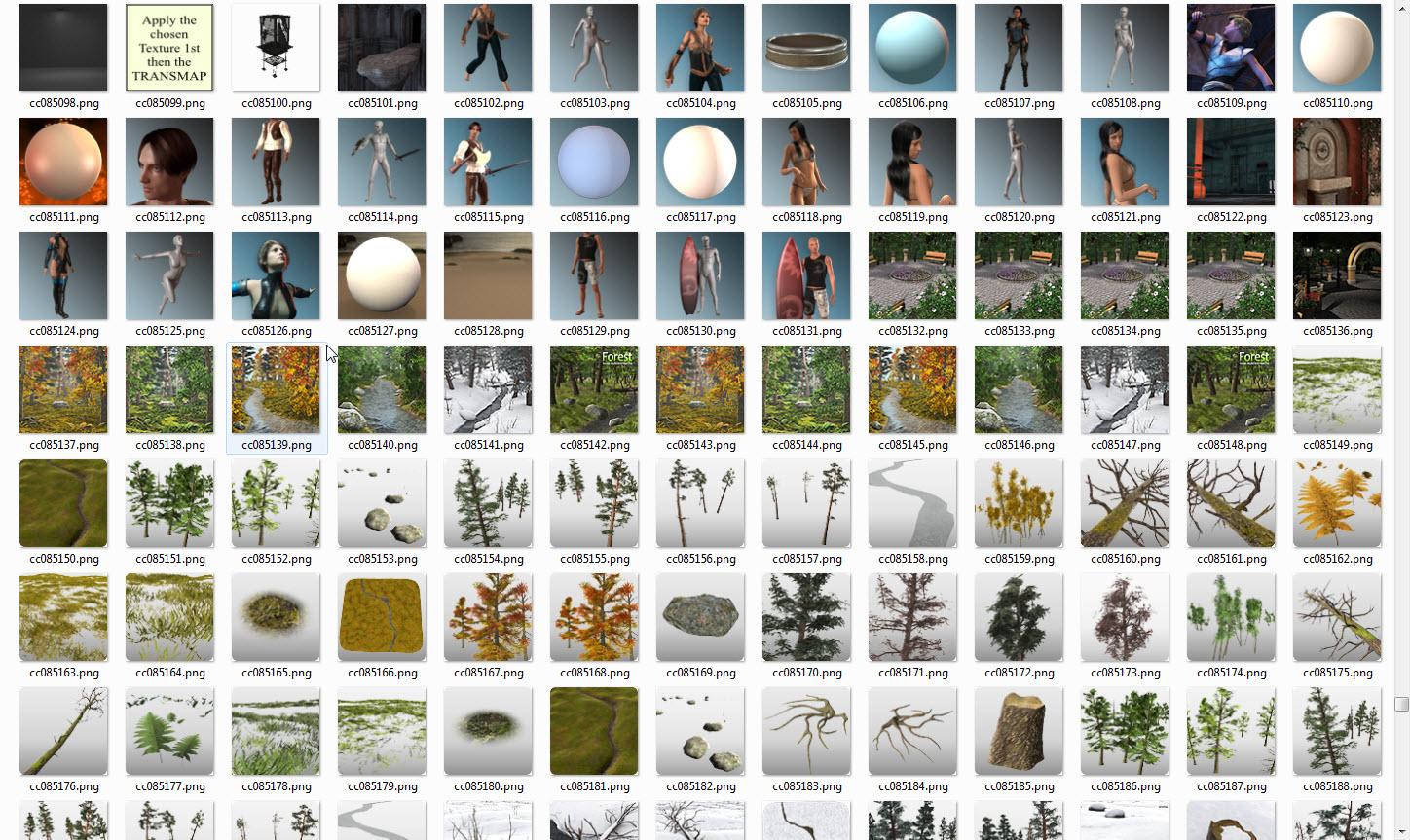Viewport: 1410px width, 840px height.
Task: Click the file name cc085179.png
Action: (x=383, y=786)
